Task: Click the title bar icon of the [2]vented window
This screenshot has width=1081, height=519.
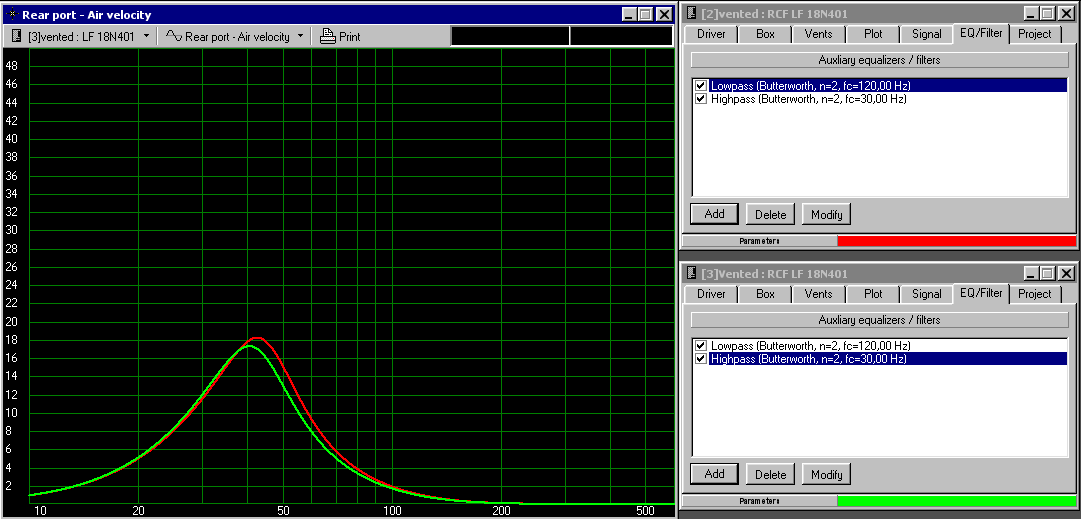Action: (x=691, y=13)
